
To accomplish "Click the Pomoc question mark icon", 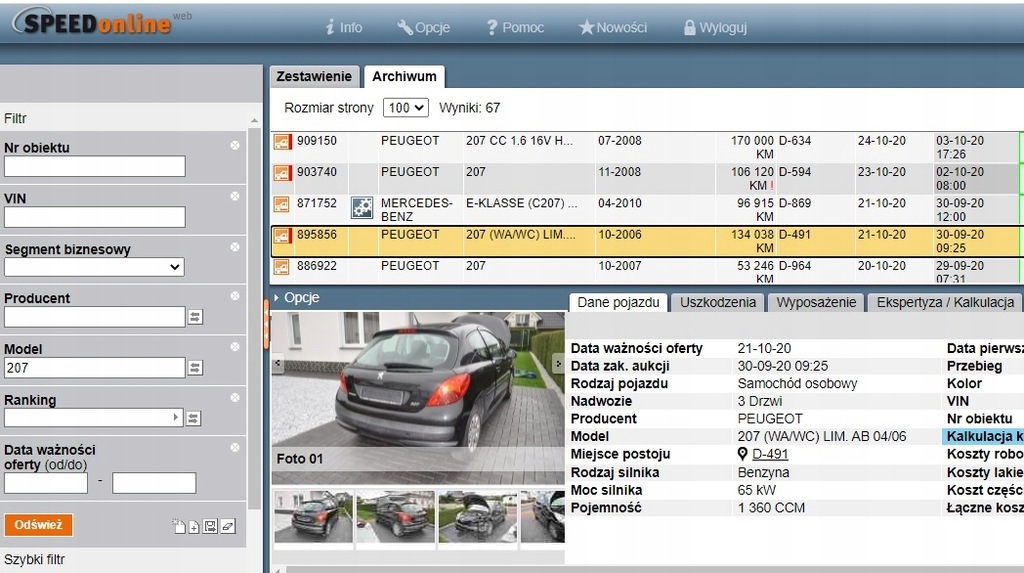I will coord(492,28).
